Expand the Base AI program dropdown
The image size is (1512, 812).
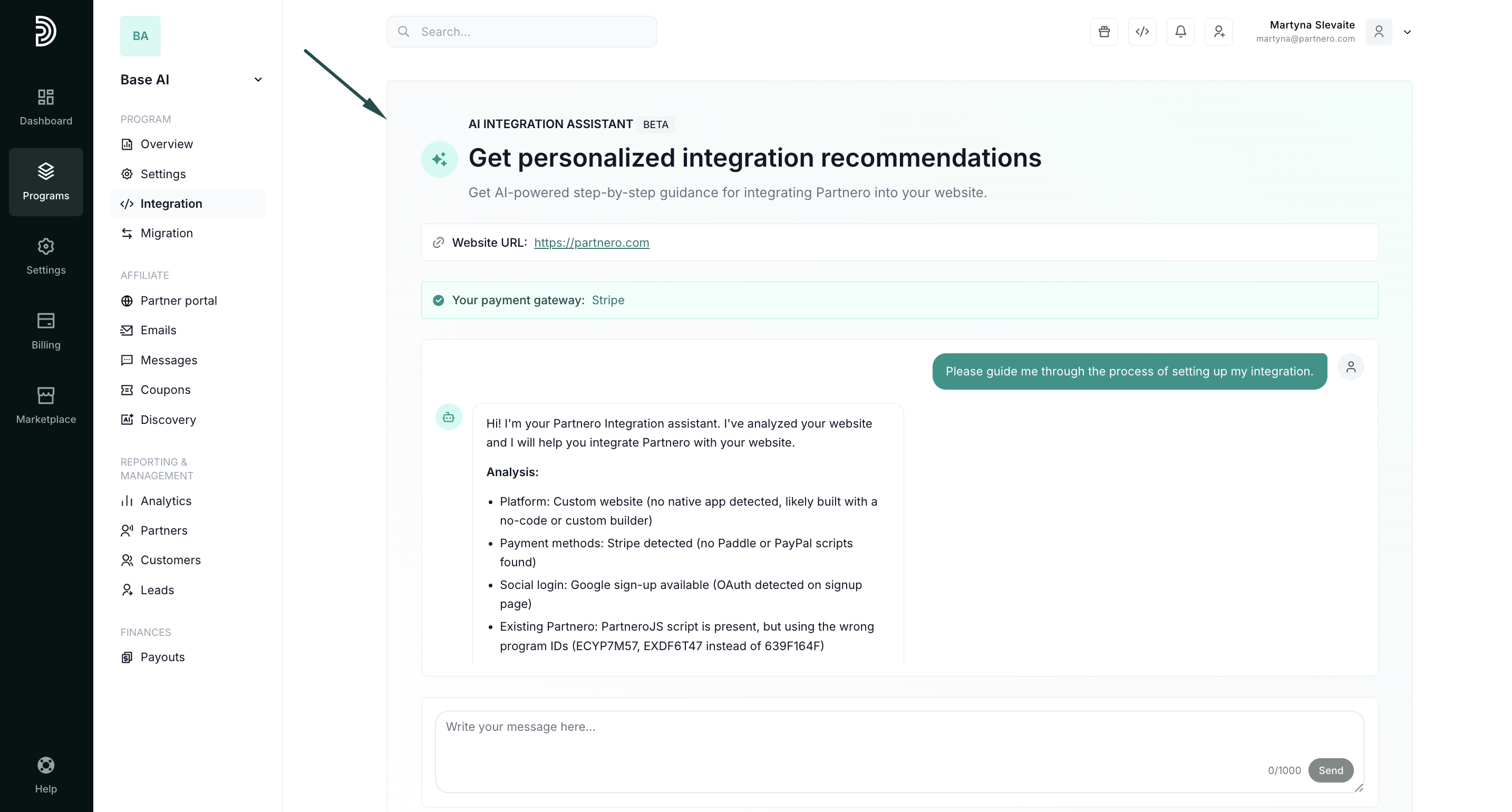[x=258, y=80]
